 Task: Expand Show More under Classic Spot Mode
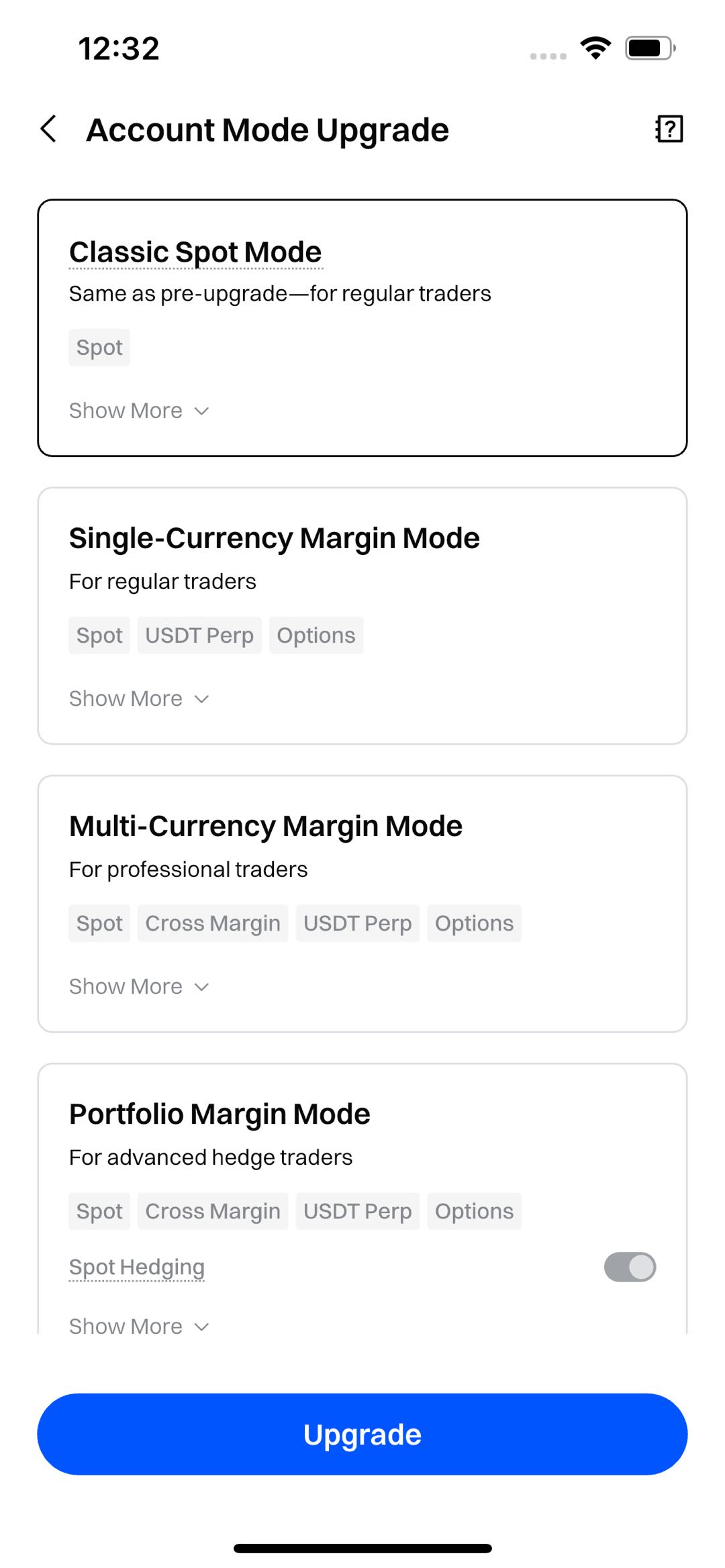pyautogui.click(x=139, y=411)
